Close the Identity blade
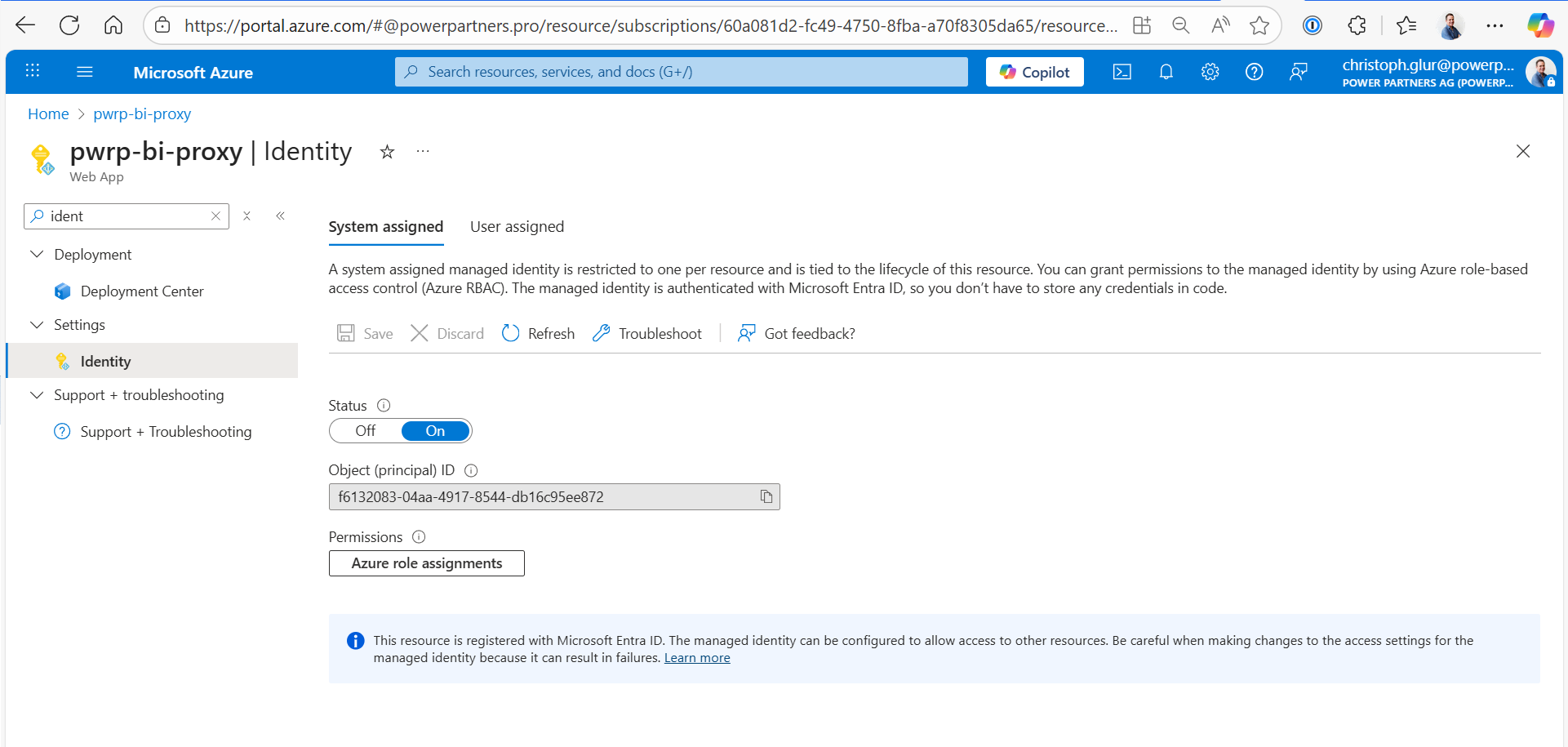Viewport: 1568px width, 747px height. point(1523,151)
